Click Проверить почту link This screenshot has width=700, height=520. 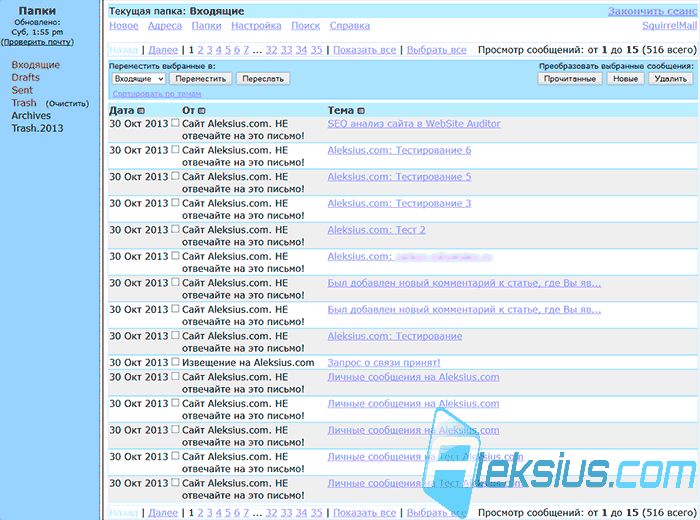(38, 42)
